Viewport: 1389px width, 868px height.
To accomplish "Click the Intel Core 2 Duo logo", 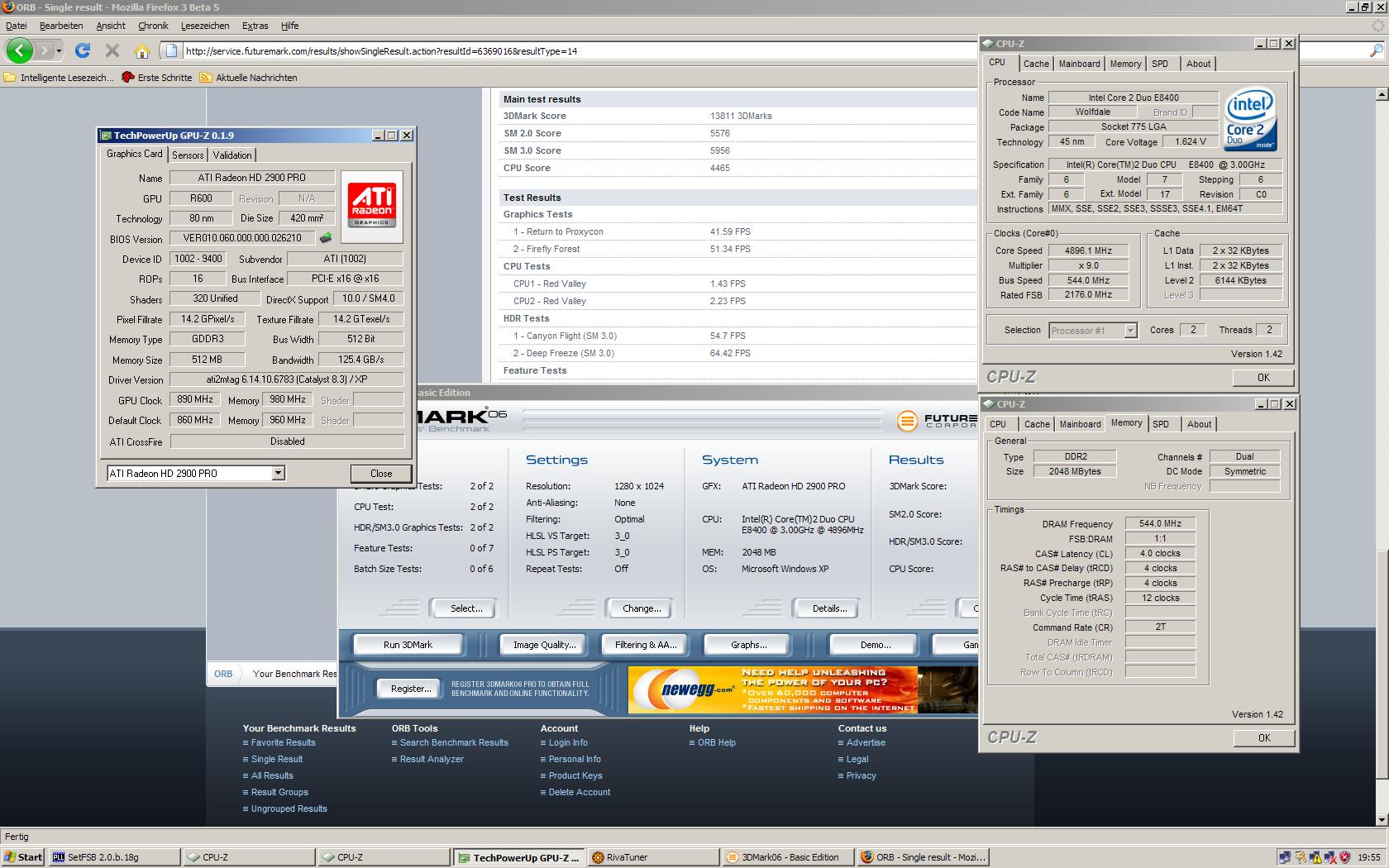I will pos(1250,119).
